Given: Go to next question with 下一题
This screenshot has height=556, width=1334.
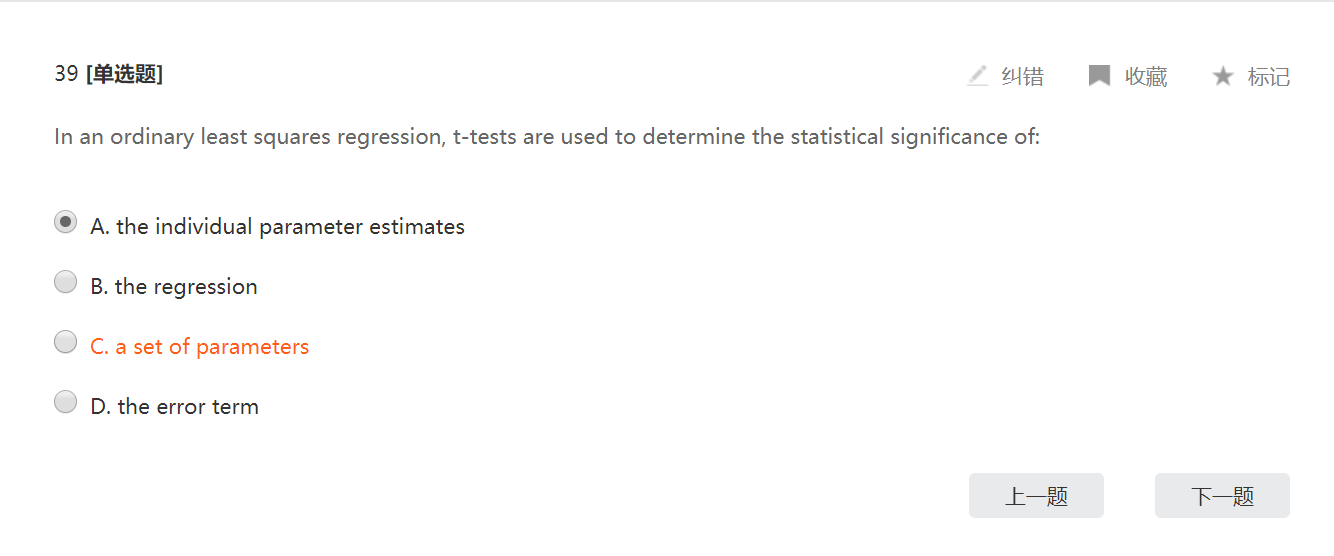Looking at the screenshot, I should [1222, 496].
